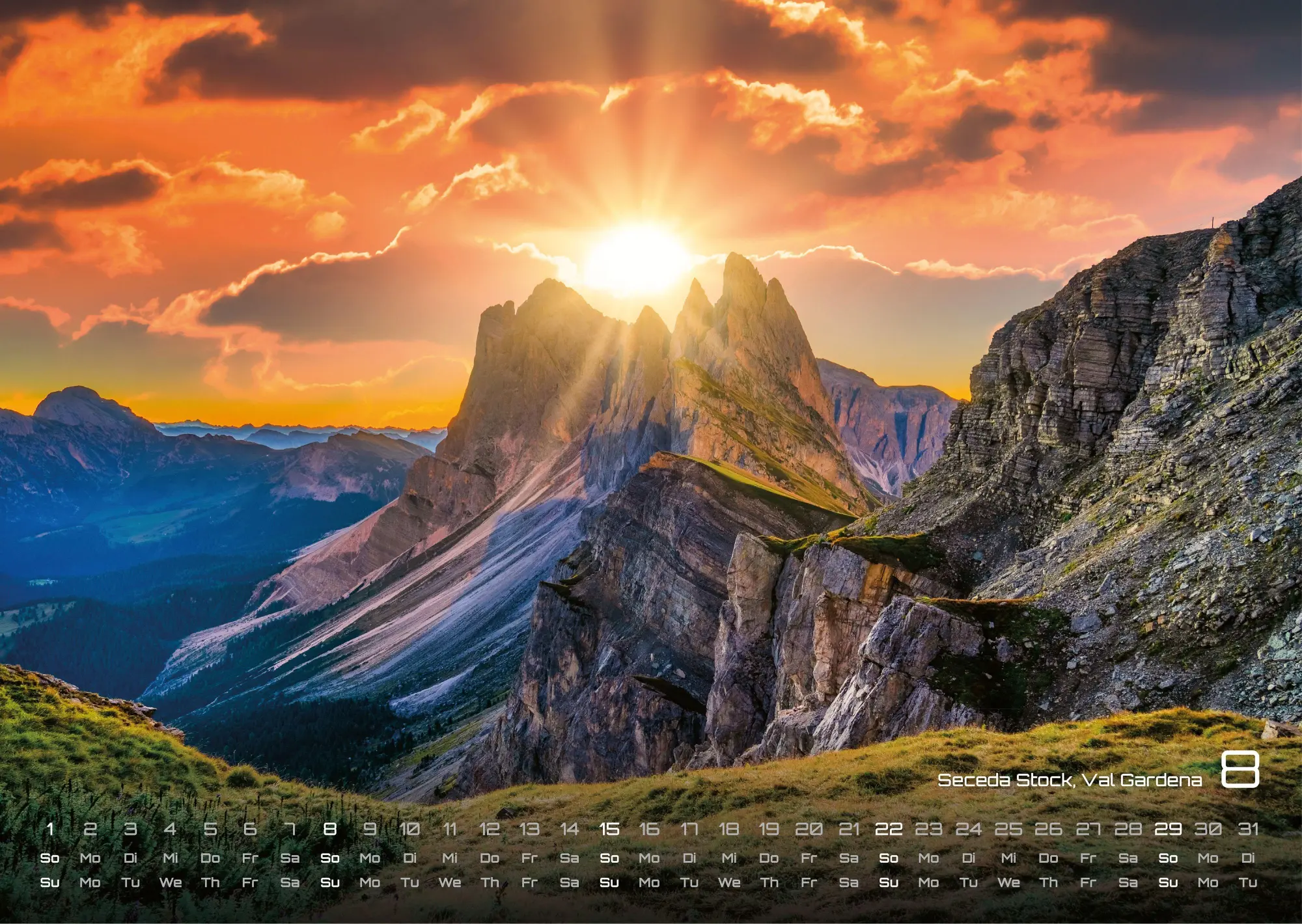Select highlighted Sunday date 22

[889, 829]
